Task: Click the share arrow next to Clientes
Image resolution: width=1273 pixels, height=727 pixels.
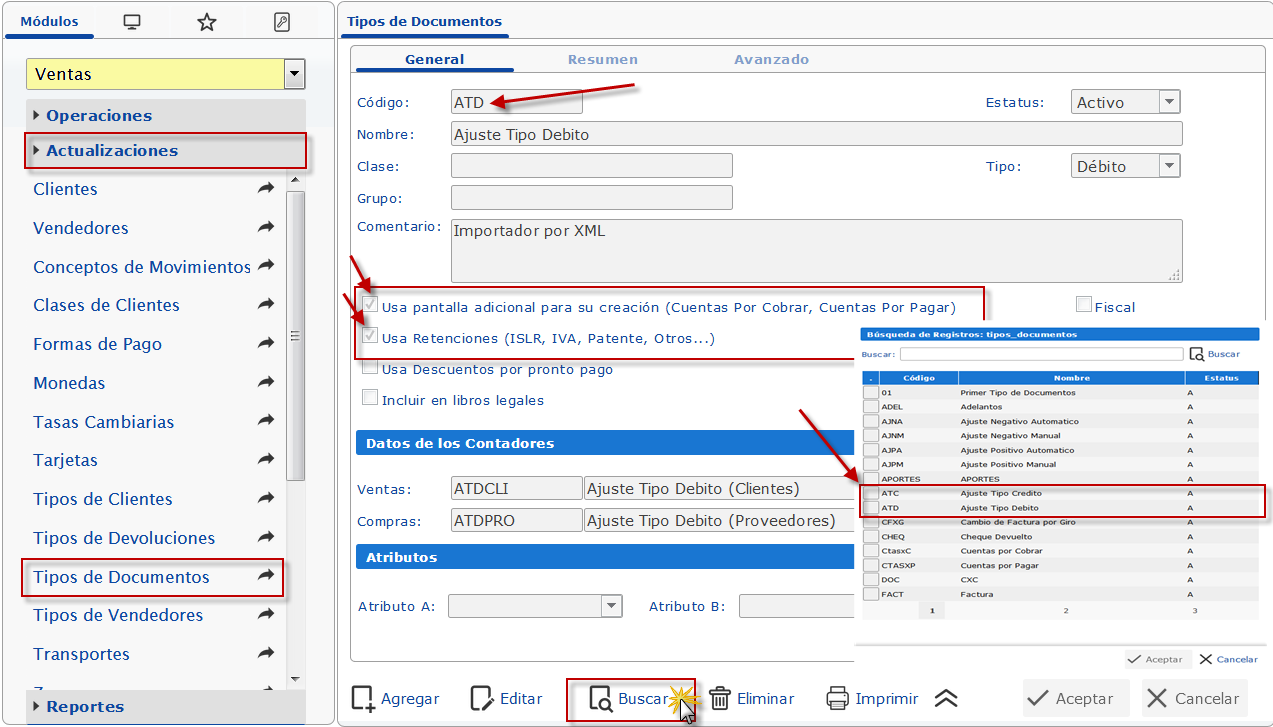Action: pyautogui.click(x=266, y=189)
